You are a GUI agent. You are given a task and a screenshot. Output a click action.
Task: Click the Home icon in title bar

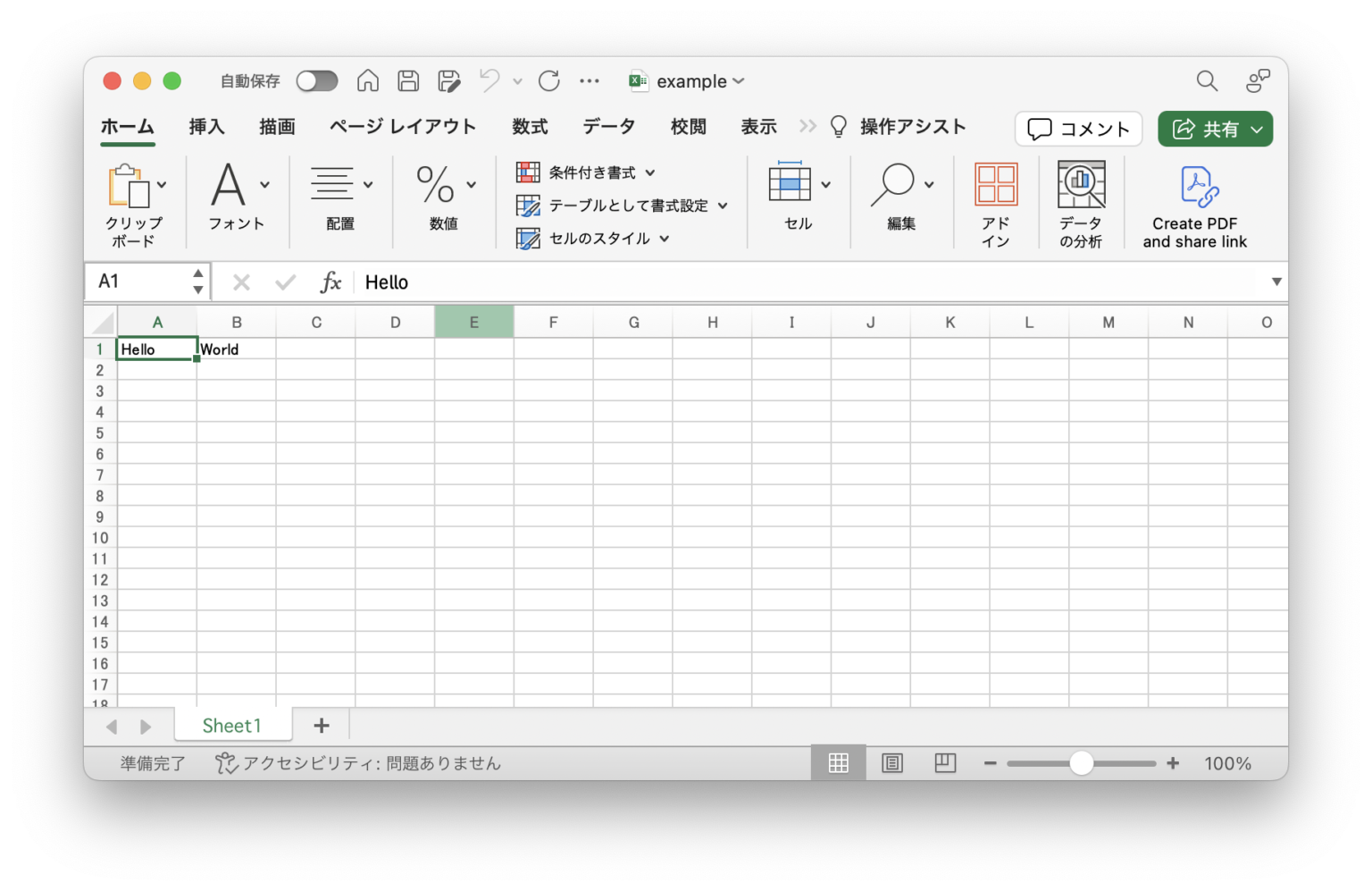tap(367, 81)
